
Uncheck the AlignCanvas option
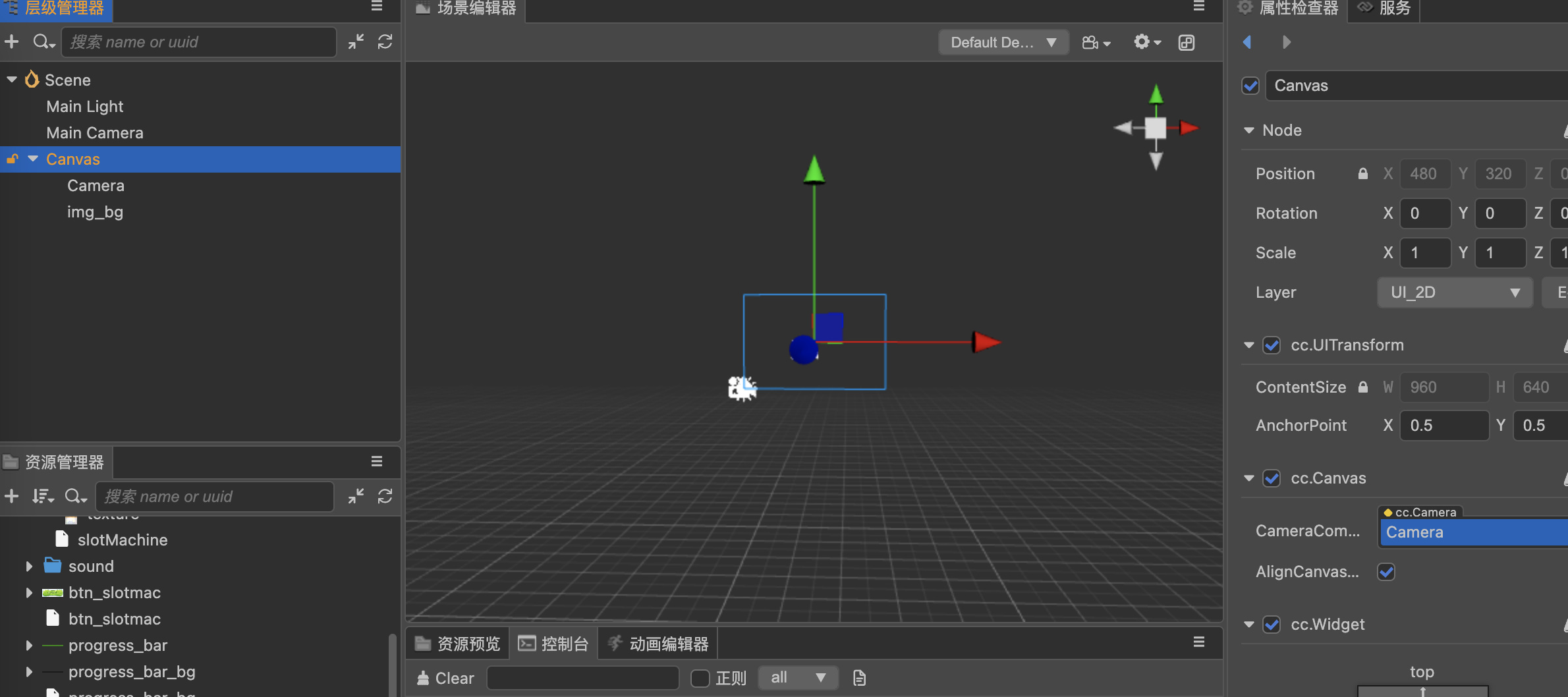pos(1386,572)
